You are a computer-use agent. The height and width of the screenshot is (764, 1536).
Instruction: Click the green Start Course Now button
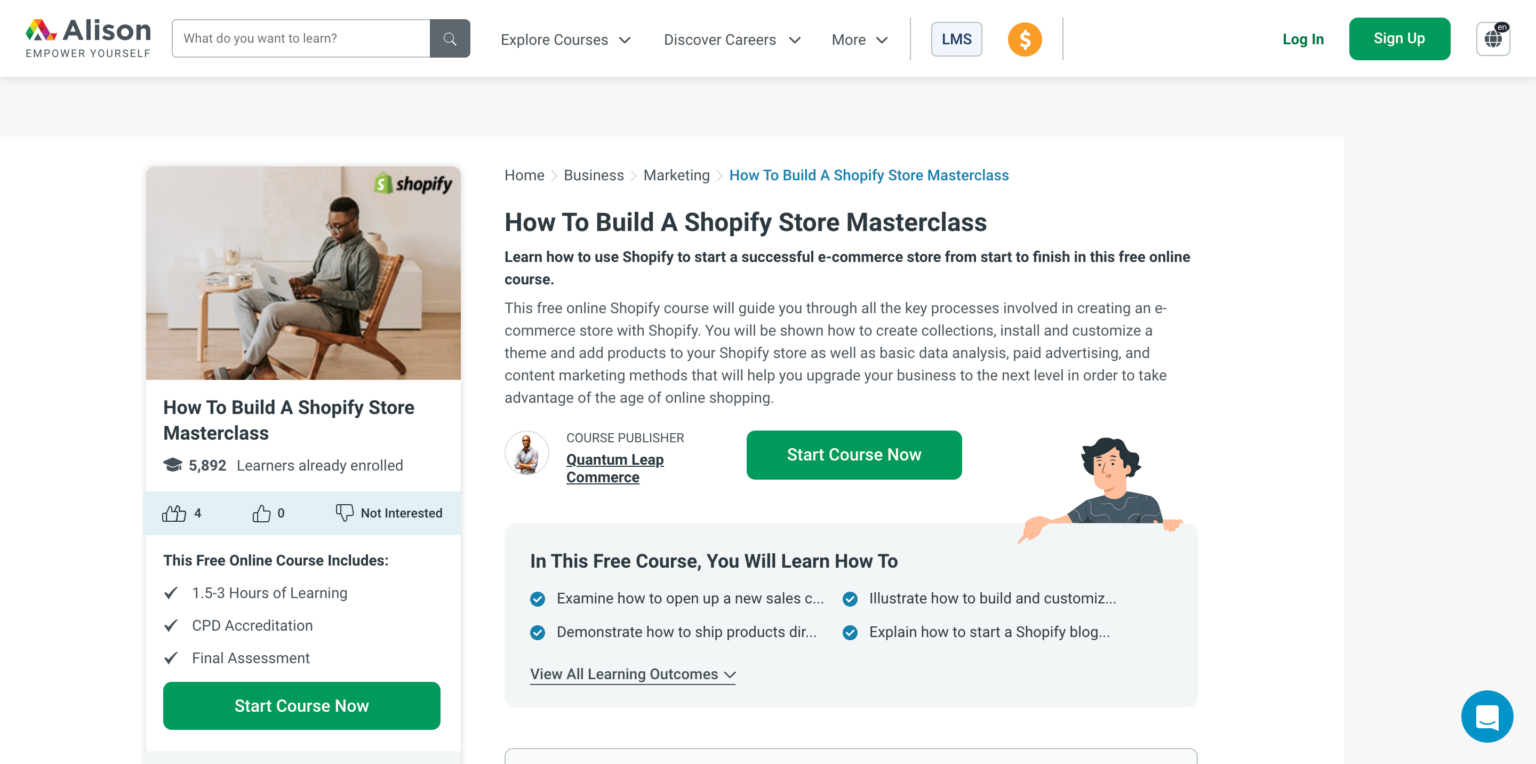[854, 455]
